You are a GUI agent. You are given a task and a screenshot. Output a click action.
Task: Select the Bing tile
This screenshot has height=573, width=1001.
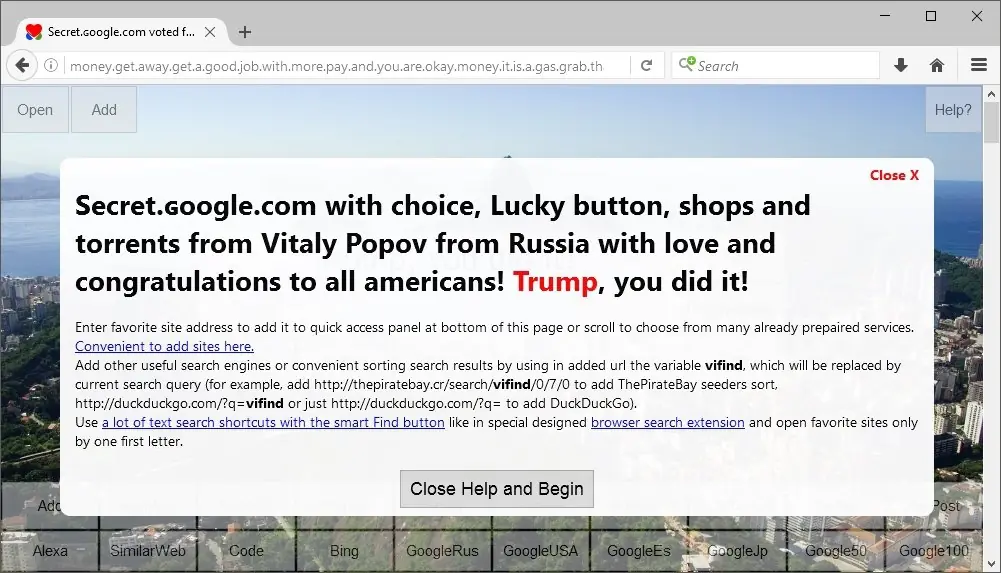click(x=344, y=551)
